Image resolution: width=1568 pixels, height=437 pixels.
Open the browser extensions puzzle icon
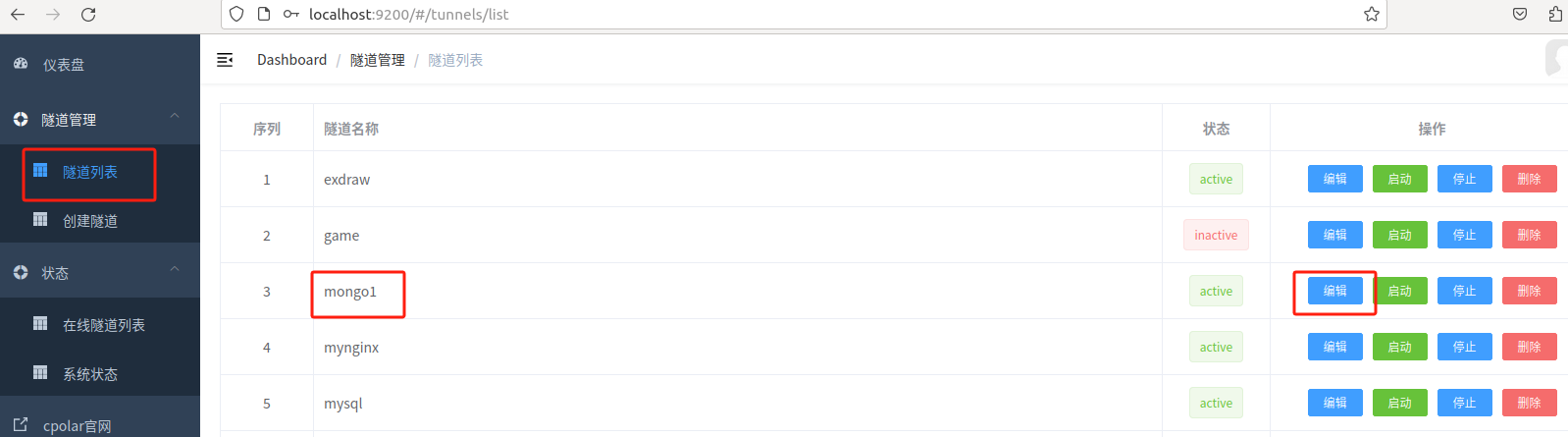click(x=1554, y=15)
